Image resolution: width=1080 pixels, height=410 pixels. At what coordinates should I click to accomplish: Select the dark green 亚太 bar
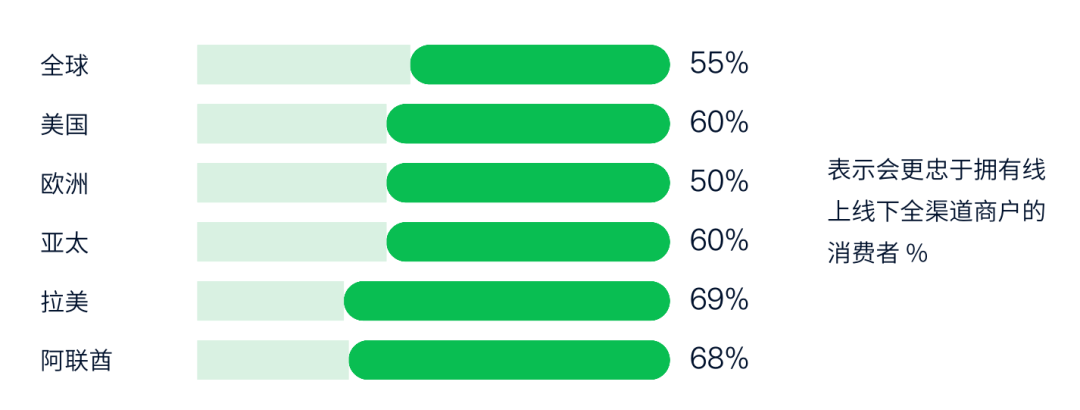[x=528, y=242]
